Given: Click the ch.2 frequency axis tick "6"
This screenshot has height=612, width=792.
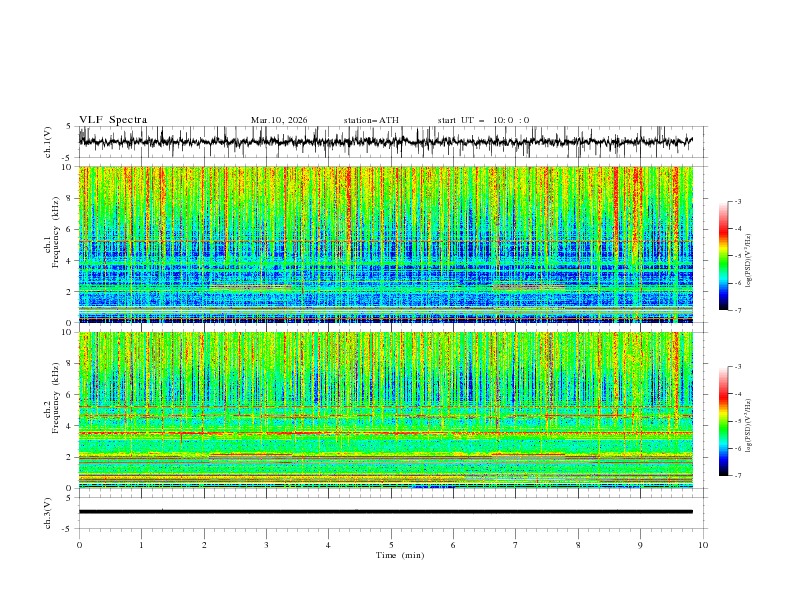Looking at the screenshot, I should pyautogui.click(x=70, y=395).
